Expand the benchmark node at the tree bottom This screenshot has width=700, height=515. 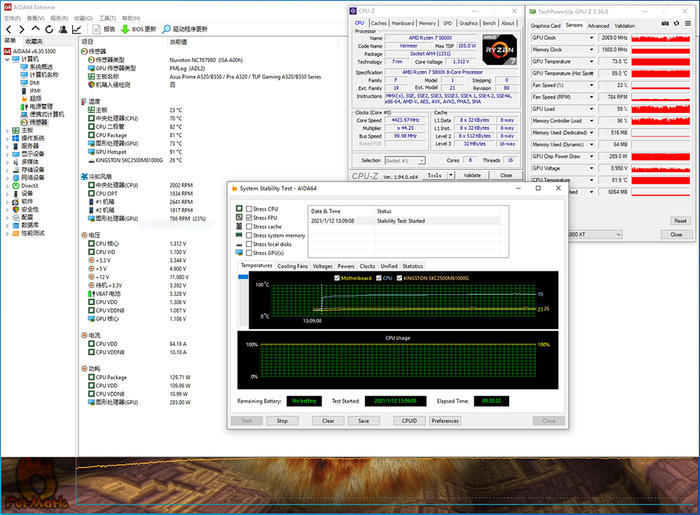click(x=7, y=233)
